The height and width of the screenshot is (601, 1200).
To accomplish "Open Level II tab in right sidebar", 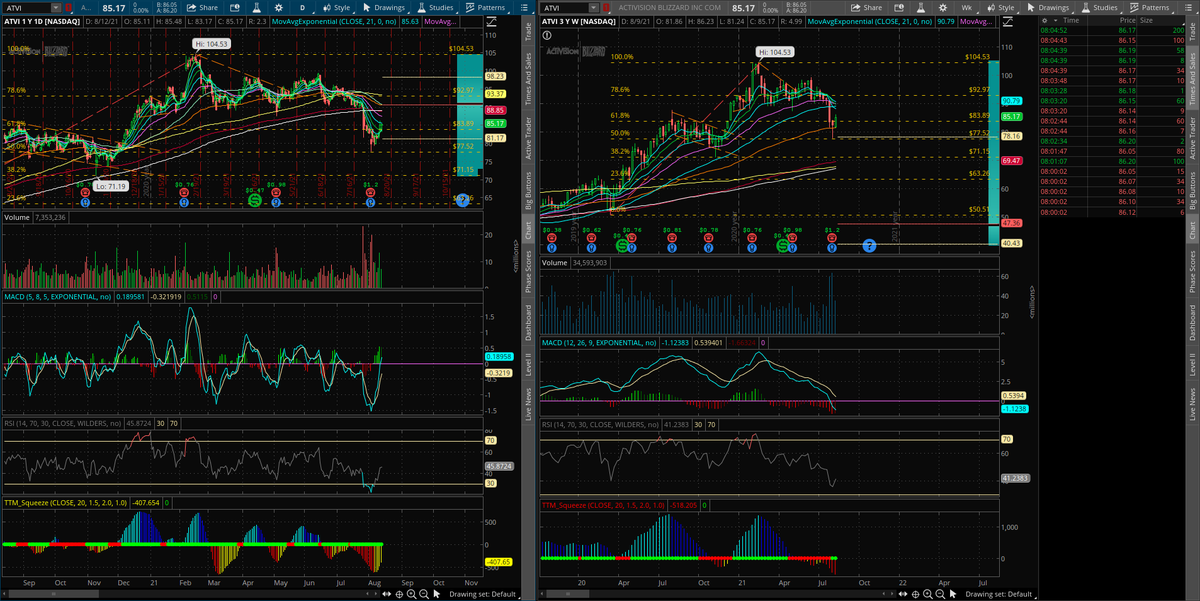I will click(x=1192, y=363).
